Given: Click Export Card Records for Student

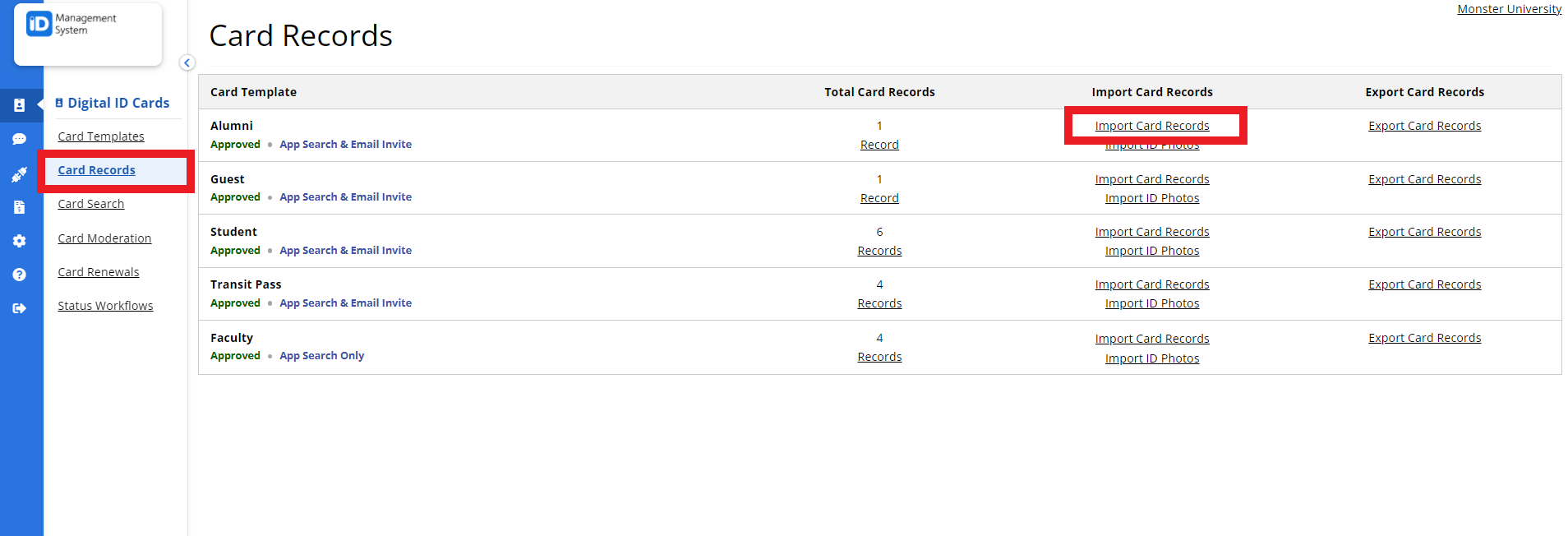Looking at the screenshot, I should pyautogui.click(x=1424, y=232).
